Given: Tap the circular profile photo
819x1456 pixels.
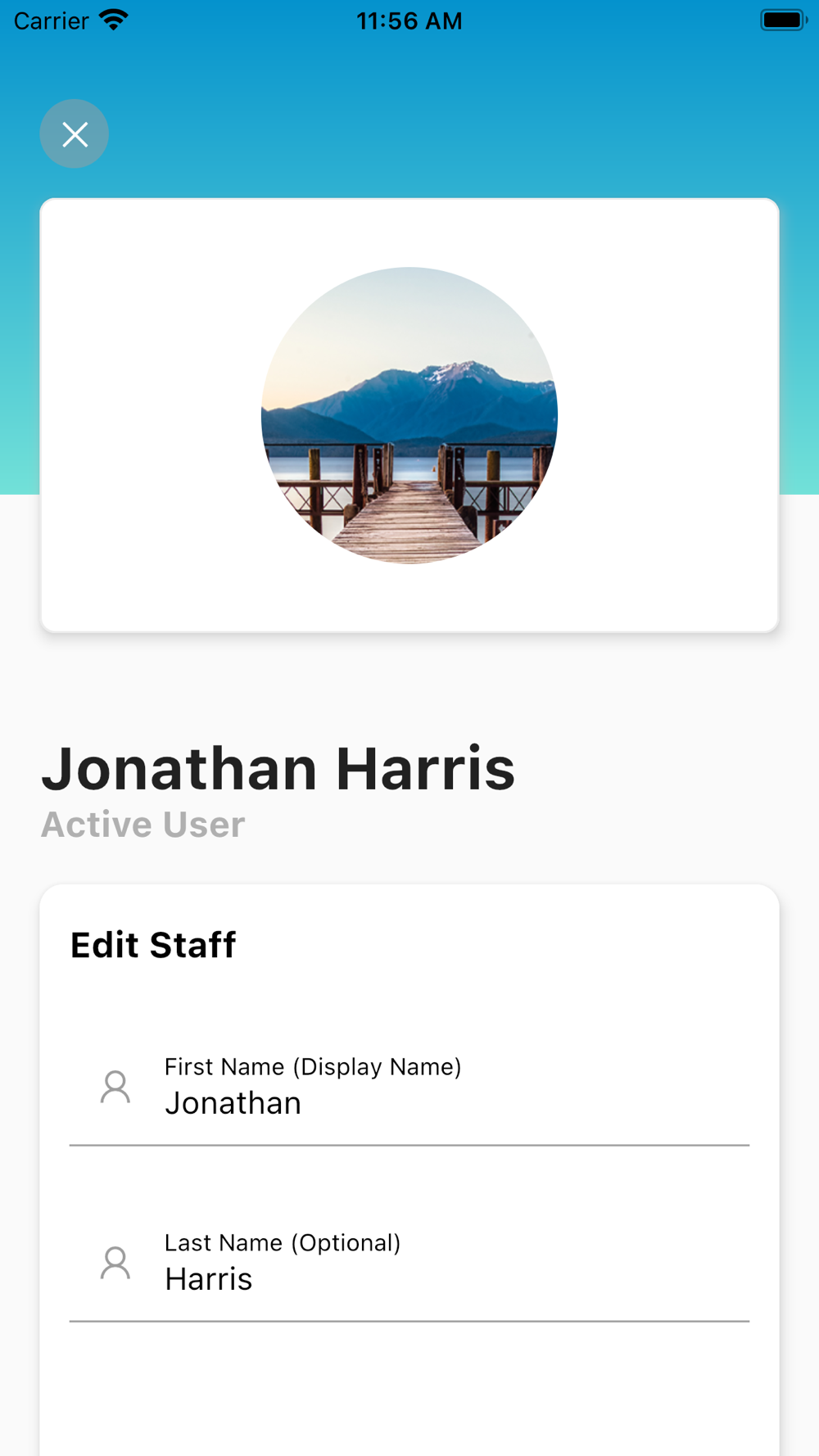Looking at the screenshot, I should [409, 415].
